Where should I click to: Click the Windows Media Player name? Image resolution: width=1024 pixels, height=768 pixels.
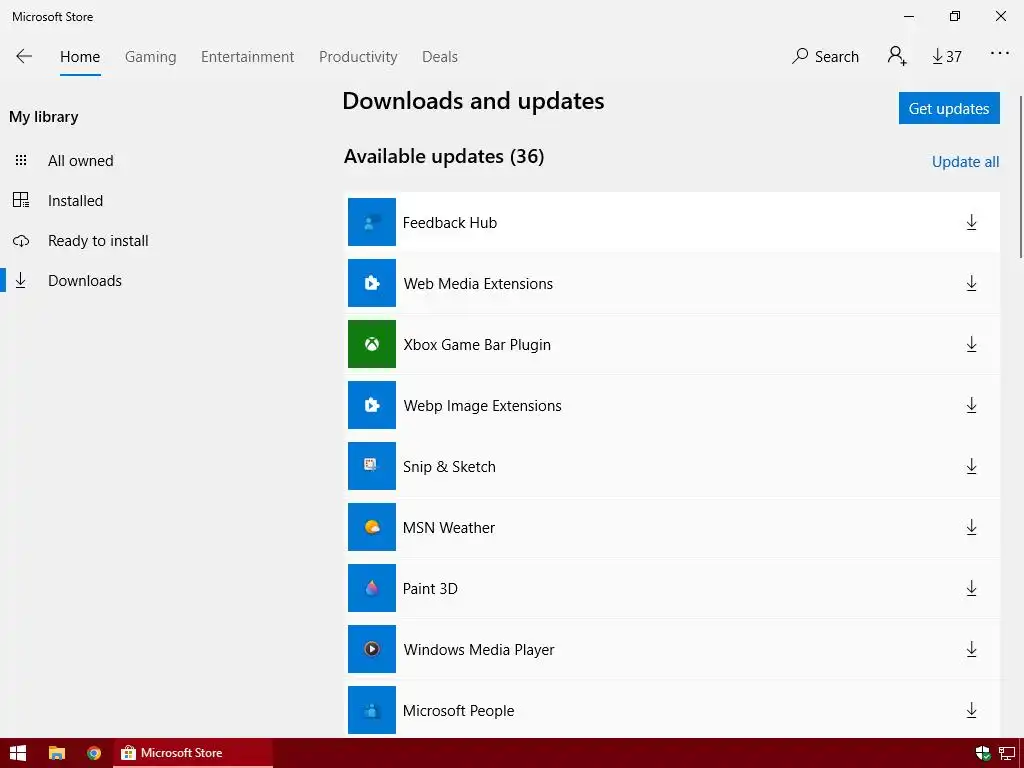click(479, 650)
